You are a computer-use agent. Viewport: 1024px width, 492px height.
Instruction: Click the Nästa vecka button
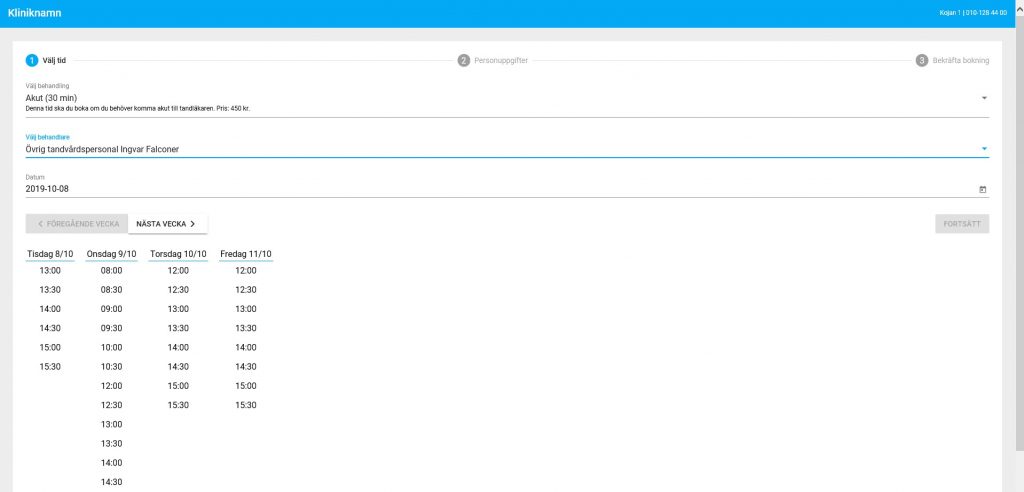click(167, 223)
